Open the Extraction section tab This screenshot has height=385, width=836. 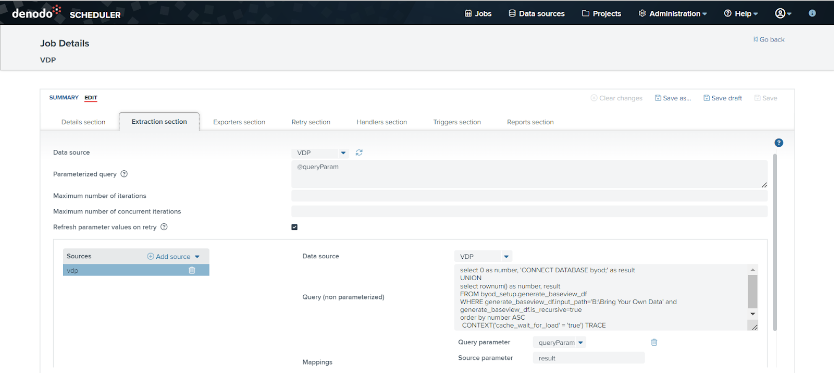click(x=159, y=122)
